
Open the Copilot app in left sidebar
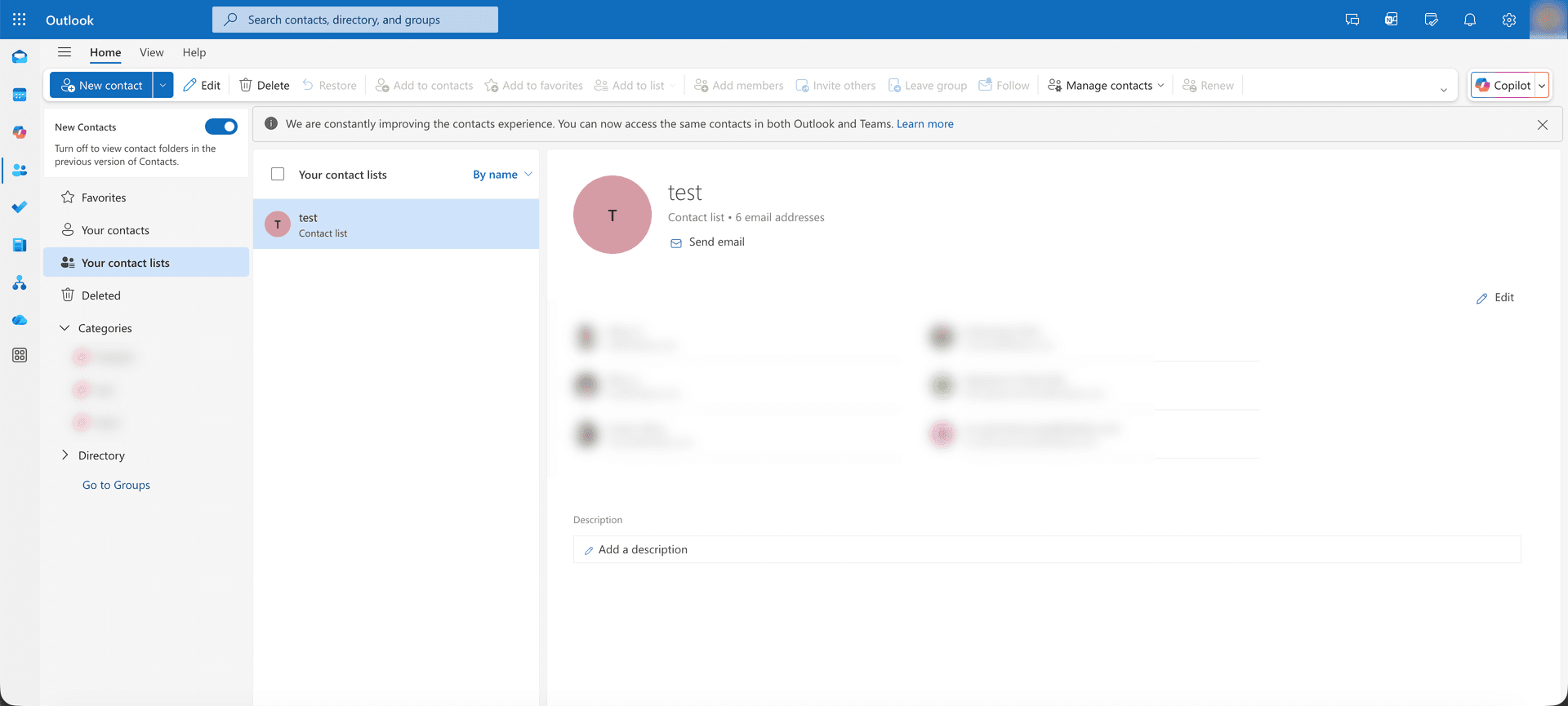tap(20, 132)
